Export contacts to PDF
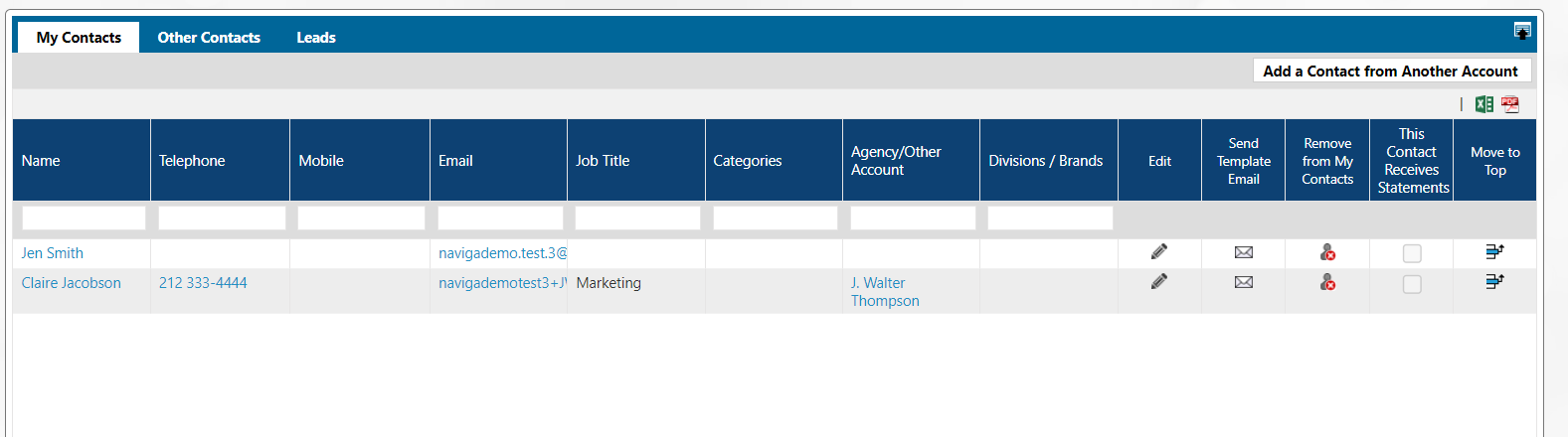The image size is (1568, 437). tap(1510, 104)
